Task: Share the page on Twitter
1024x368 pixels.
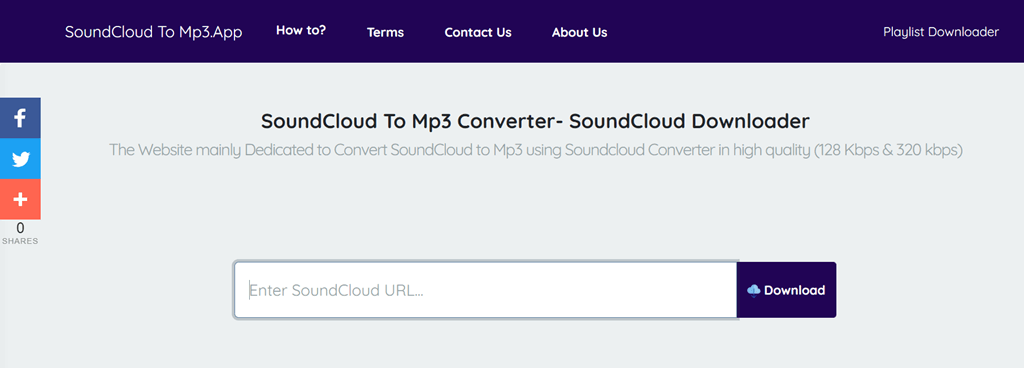Action: click(20, 159)
